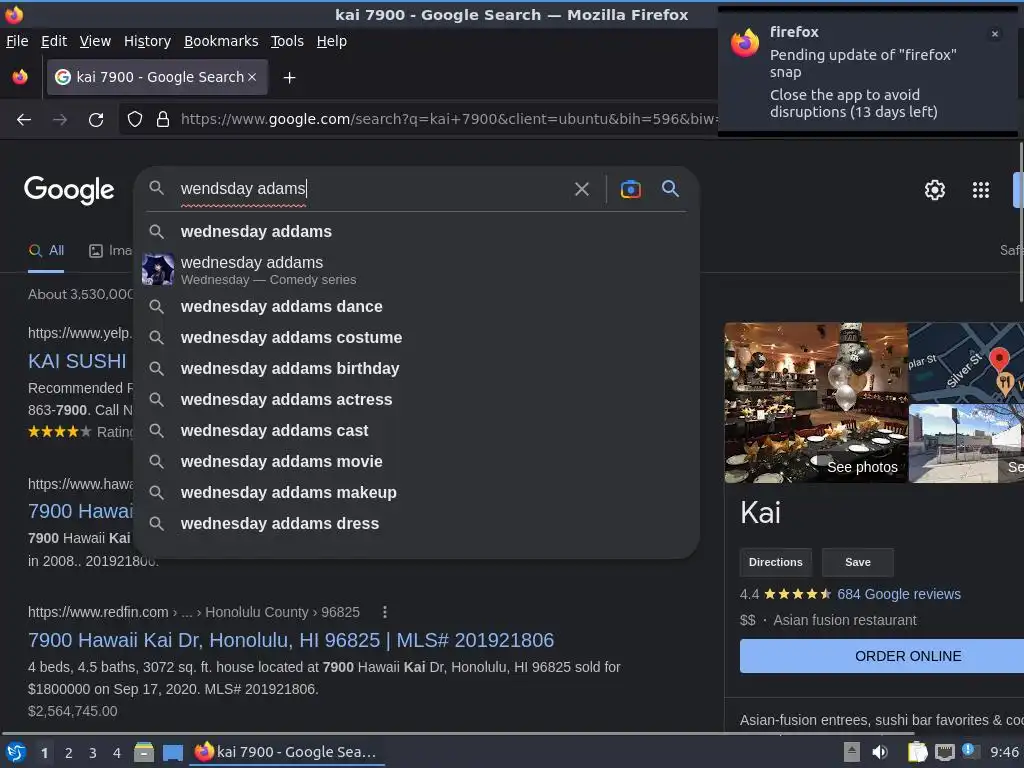
Task: Click the forward navigation arrow
Action: point(60,120)
